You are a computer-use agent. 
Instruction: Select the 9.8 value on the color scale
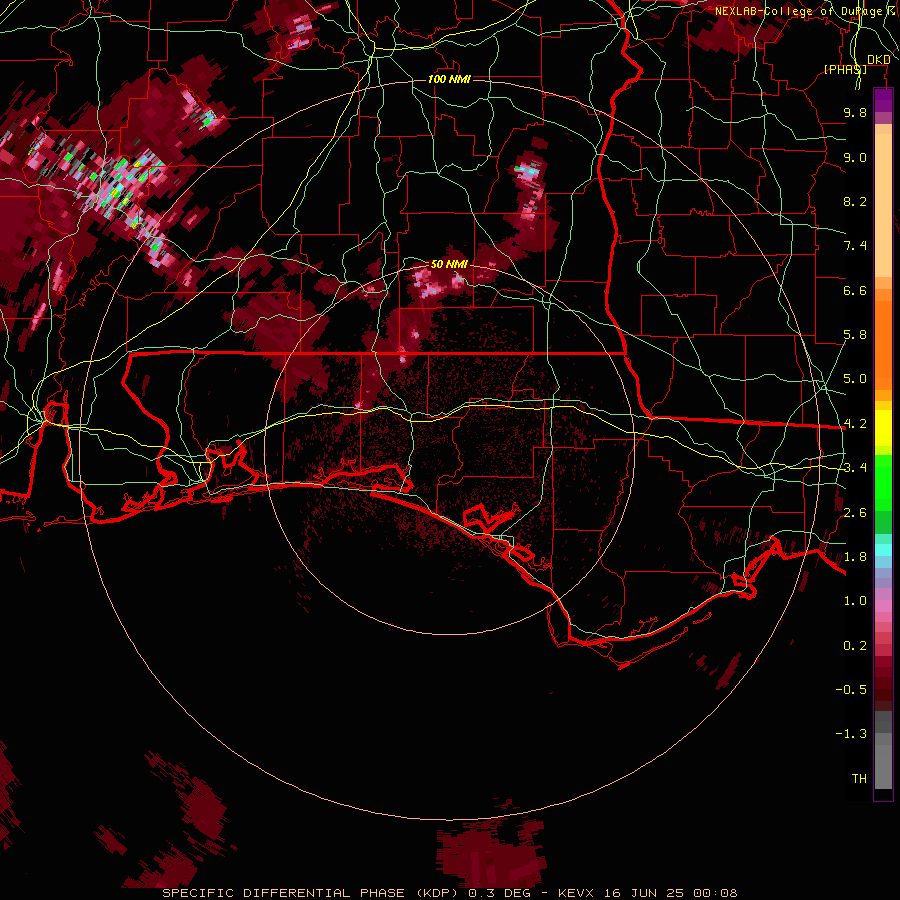(855, 112)
